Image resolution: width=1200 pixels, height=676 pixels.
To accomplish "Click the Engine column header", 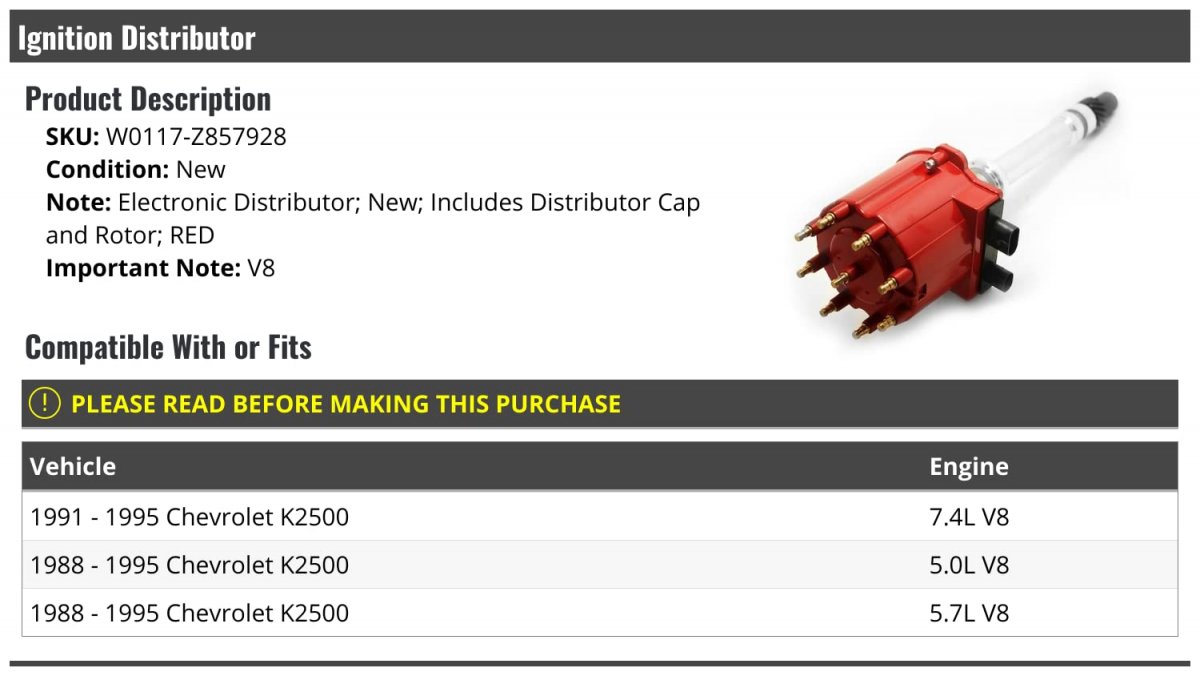I will pos(969,466).
